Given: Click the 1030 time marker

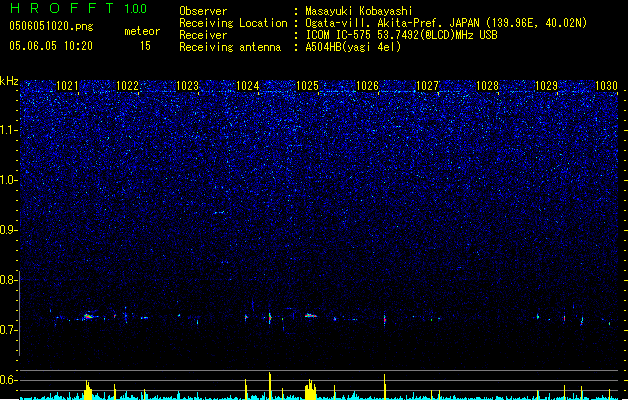Looking at the screenshot, I should coord(607,86).
